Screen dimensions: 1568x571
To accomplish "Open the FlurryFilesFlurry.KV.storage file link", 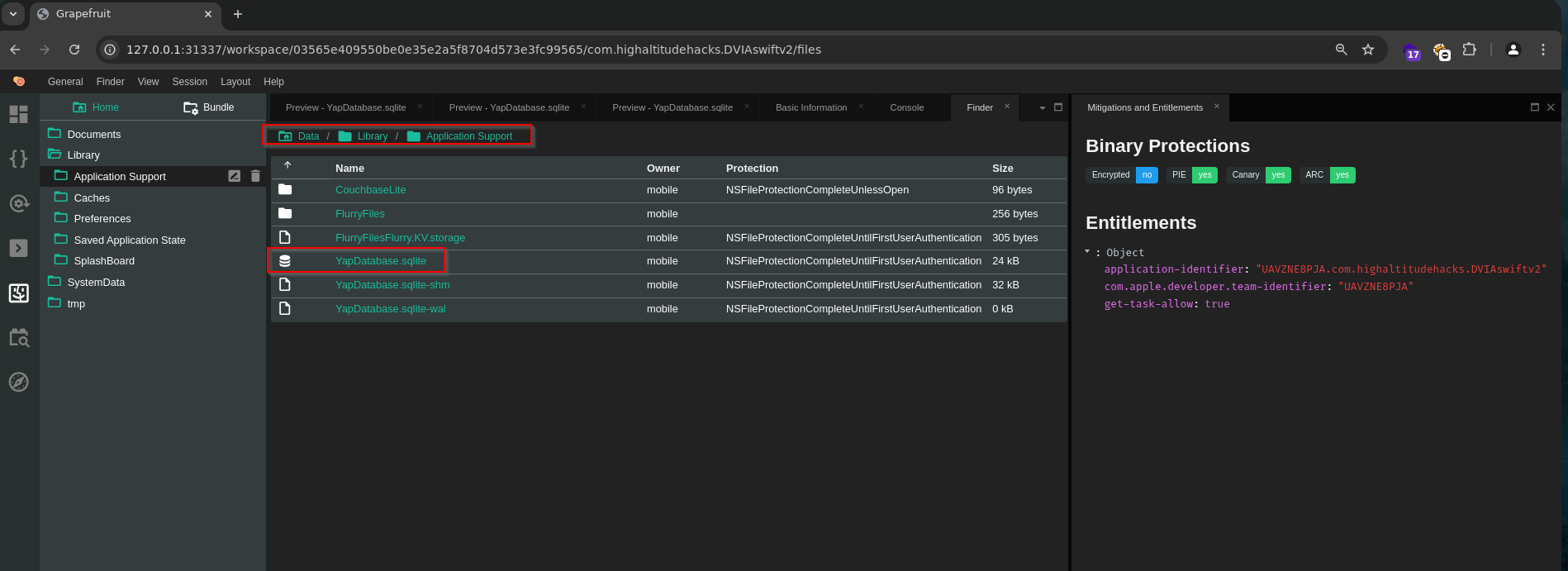I will [x=400, y=238].
